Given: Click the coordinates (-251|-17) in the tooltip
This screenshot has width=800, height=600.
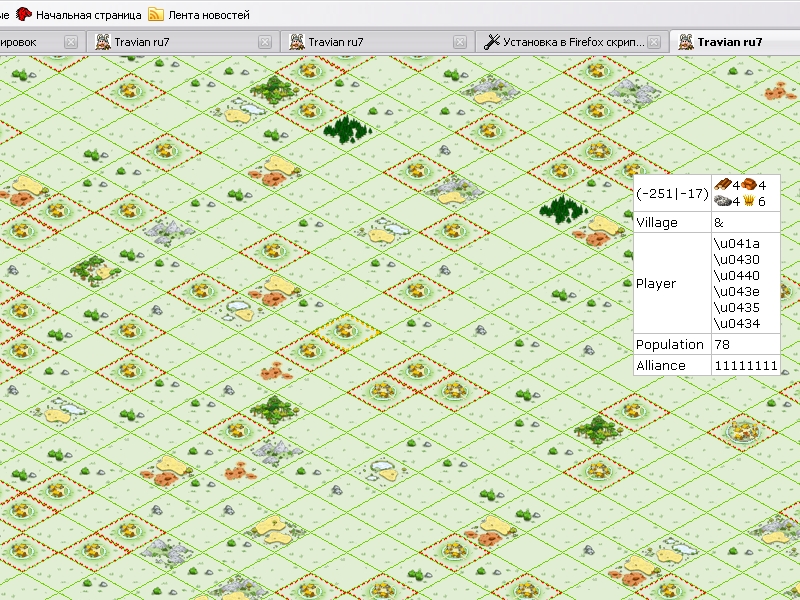Looking at the screenshot, I should (x=672, y=194).
